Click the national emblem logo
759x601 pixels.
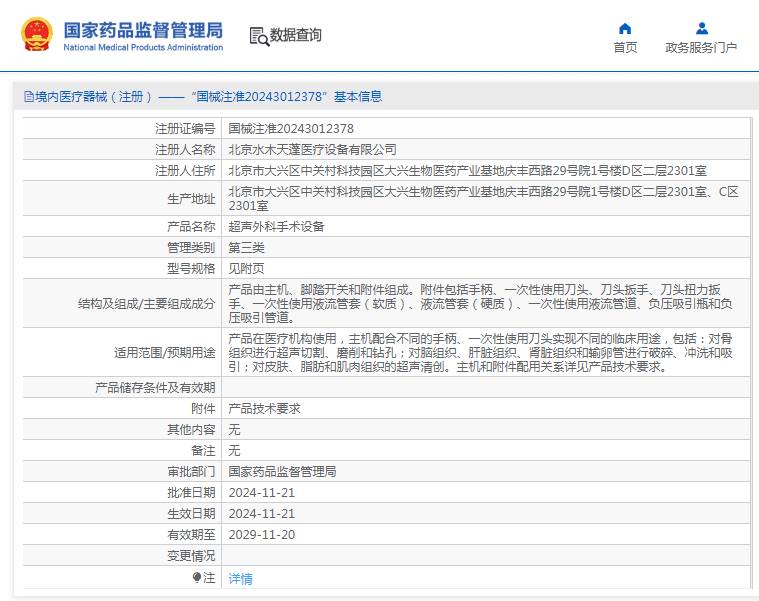(38, 35)
